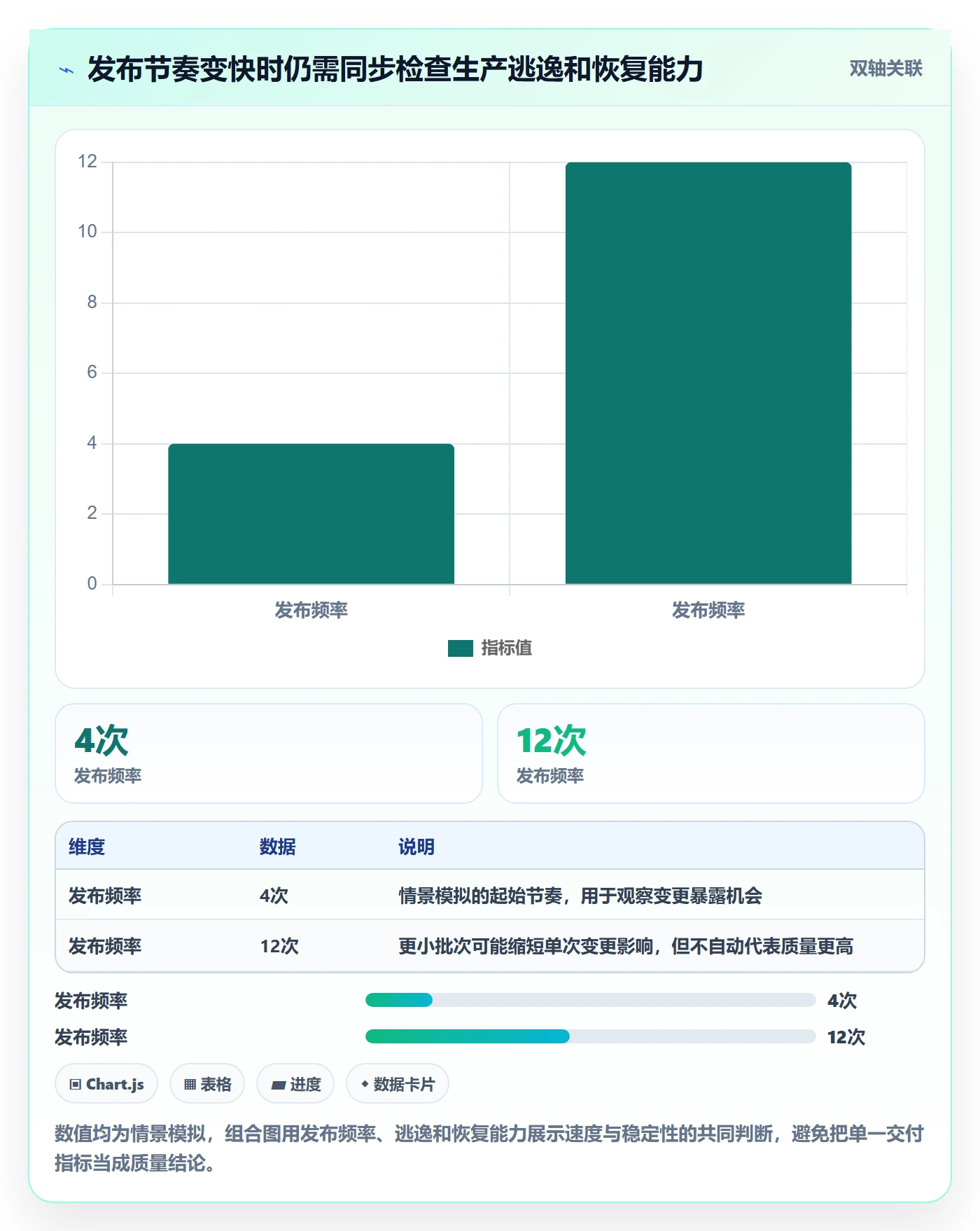The width and height of the screenshot is (980, 1231).
Task: Click the 双轴关联 badge in the header
Action: [885, 69]
